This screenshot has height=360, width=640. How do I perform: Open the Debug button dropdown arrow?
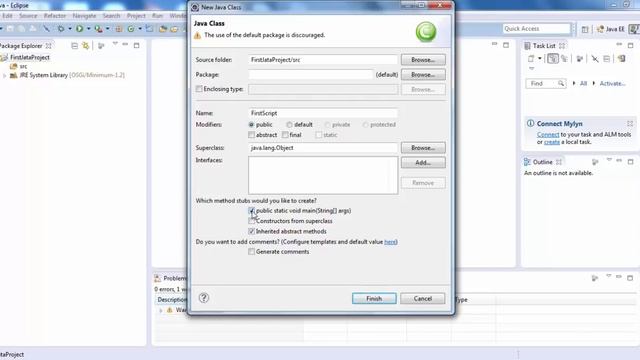(69, 29)
